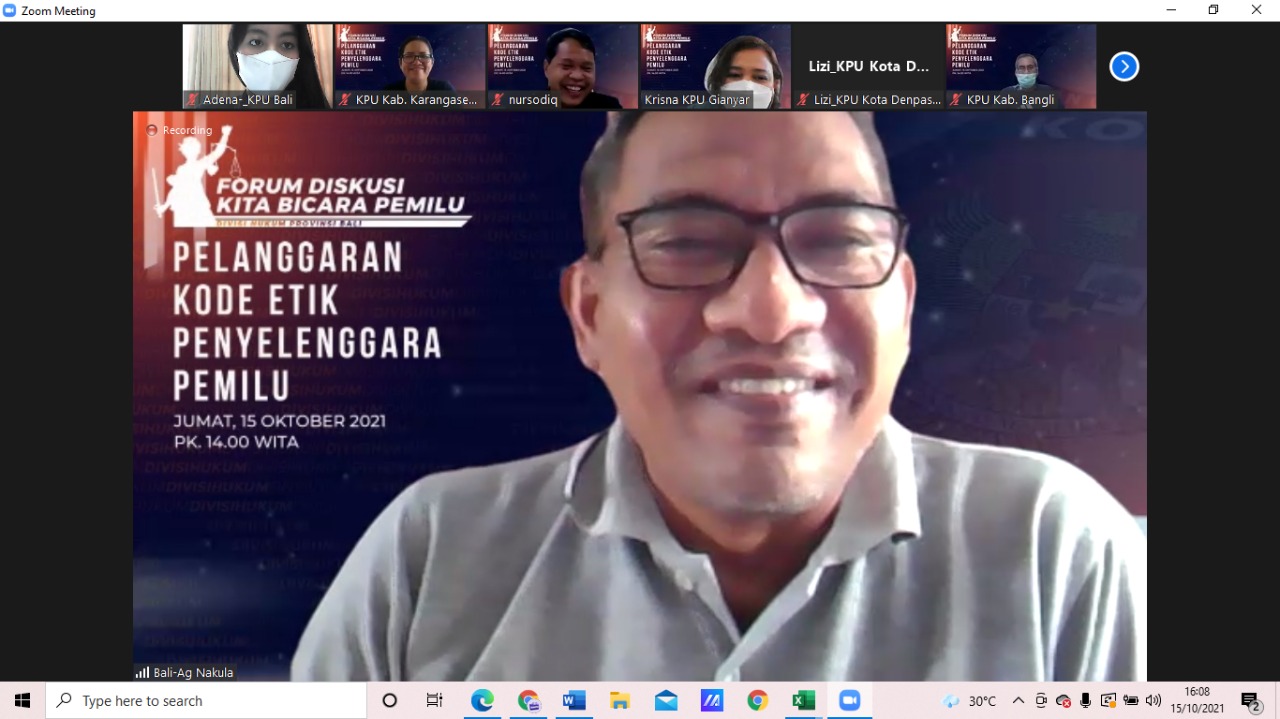1280x719 pixels.
Task: Select the nursodiq participant thumbnail
Action: click(562, 66)
